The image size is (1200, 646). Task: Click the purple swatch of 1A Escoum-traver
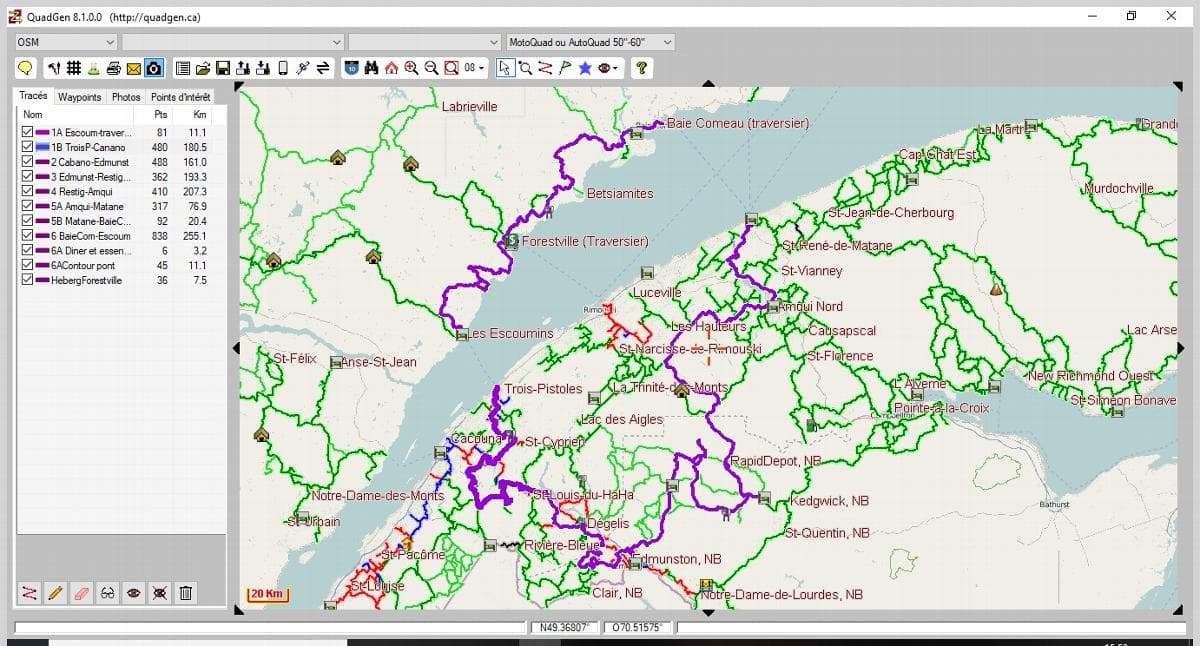[x=42, y=132]
